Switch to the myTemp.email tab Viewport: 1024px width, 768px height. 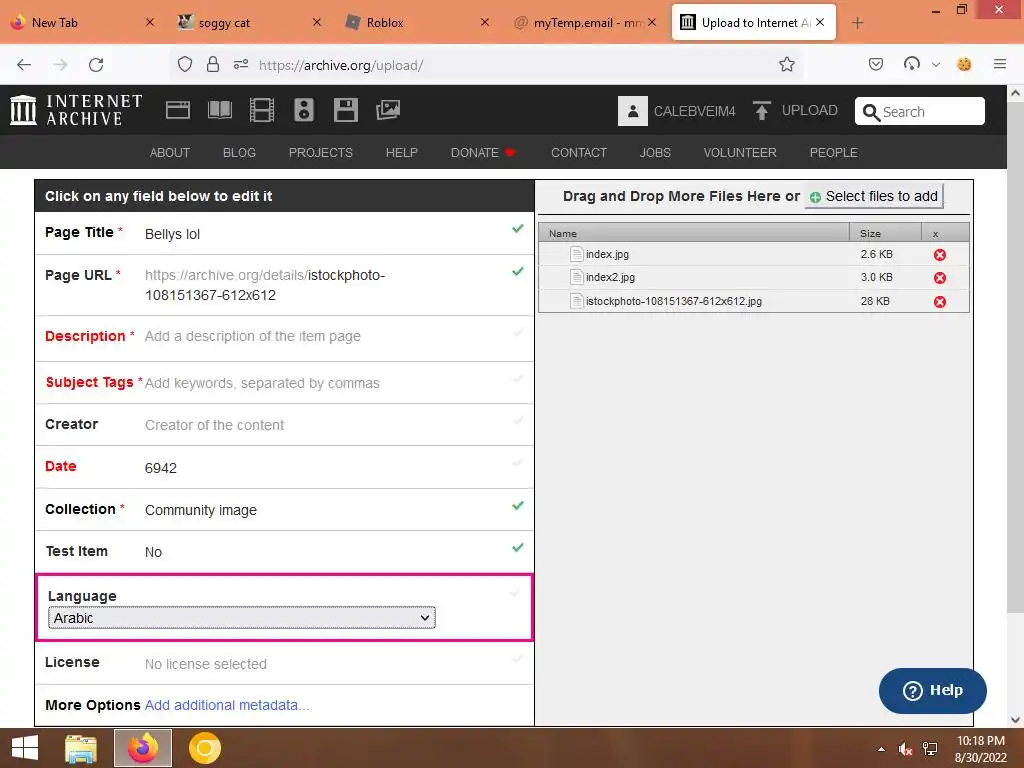pyautogui.click(x=587, y=23)
